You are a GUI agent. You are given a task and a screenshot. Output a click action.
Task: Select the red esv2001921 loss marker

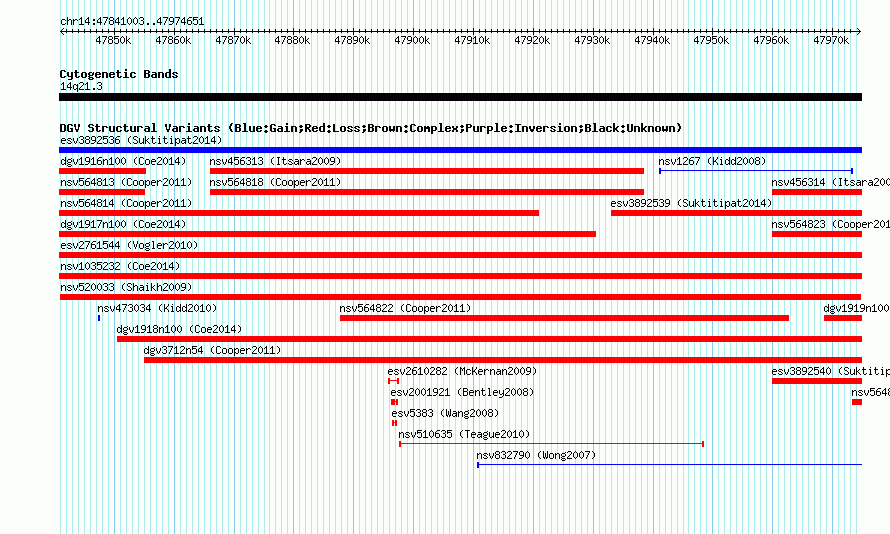(x=394, y=402)
